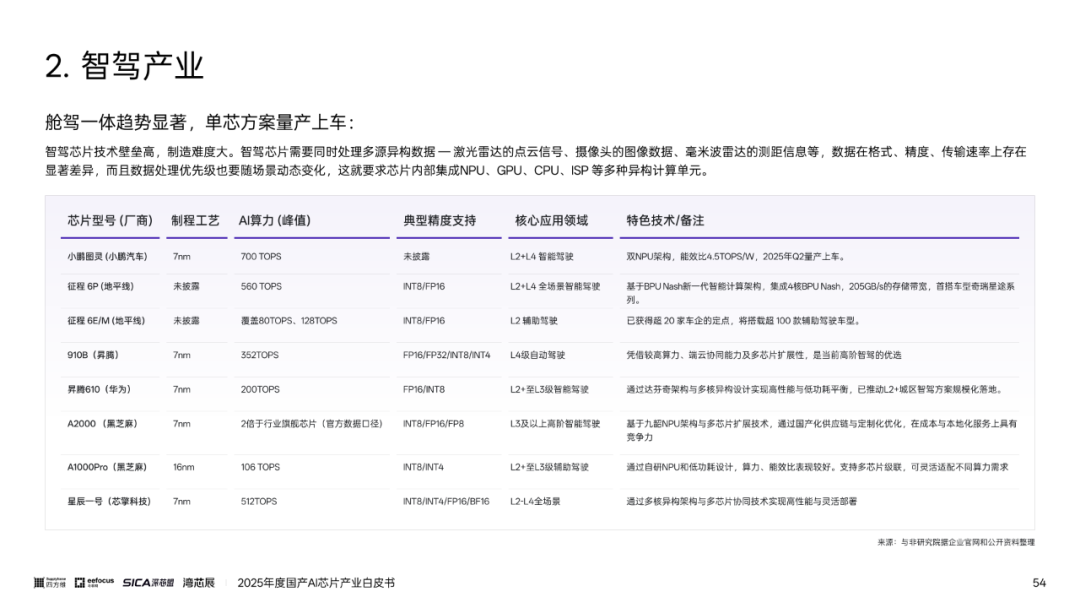Click 'L2+至L3级智能驾驶' cell

(x=549, y=390)
